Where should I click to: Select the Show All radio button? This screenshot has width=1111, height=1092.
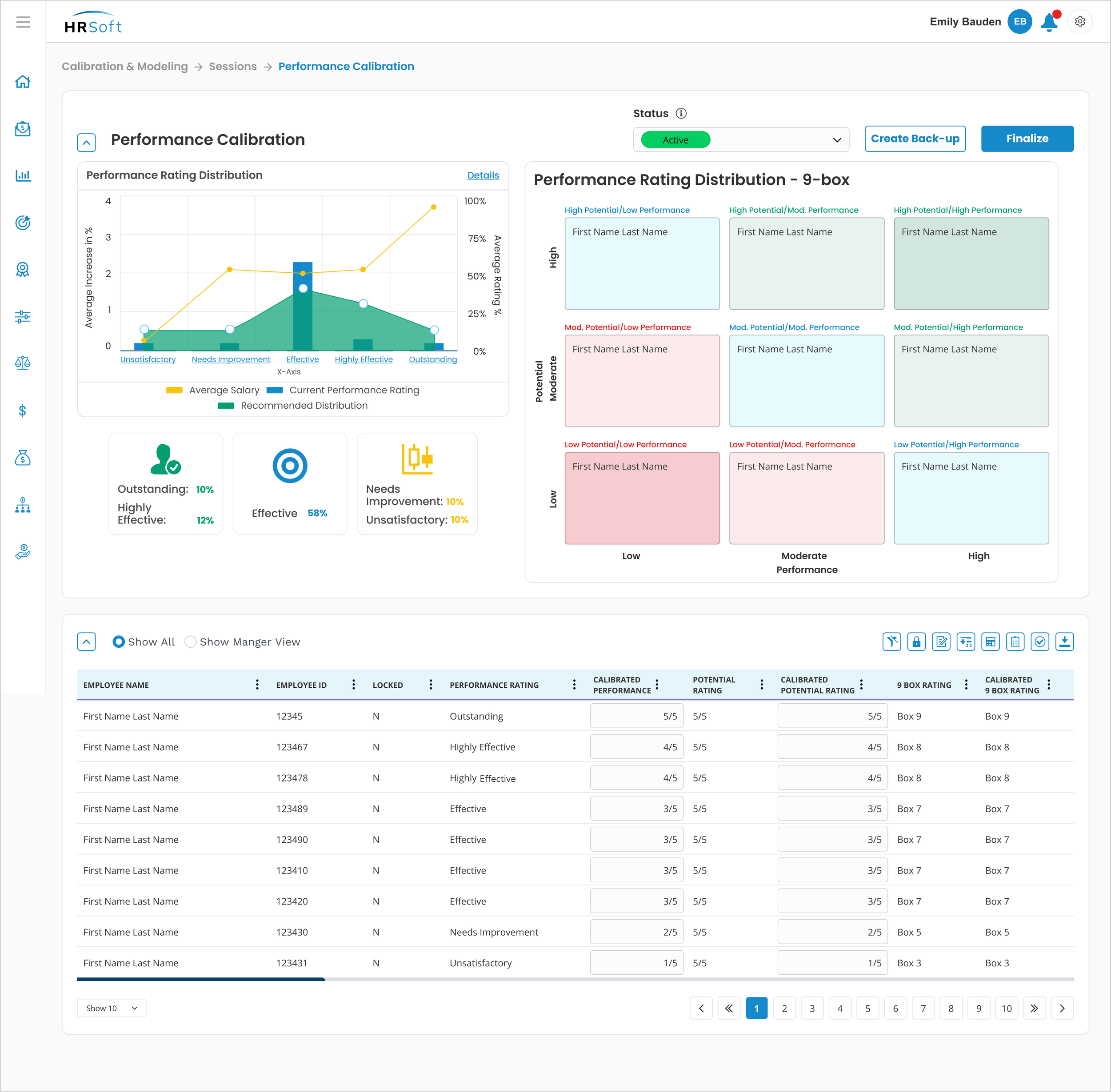[119, 642]
